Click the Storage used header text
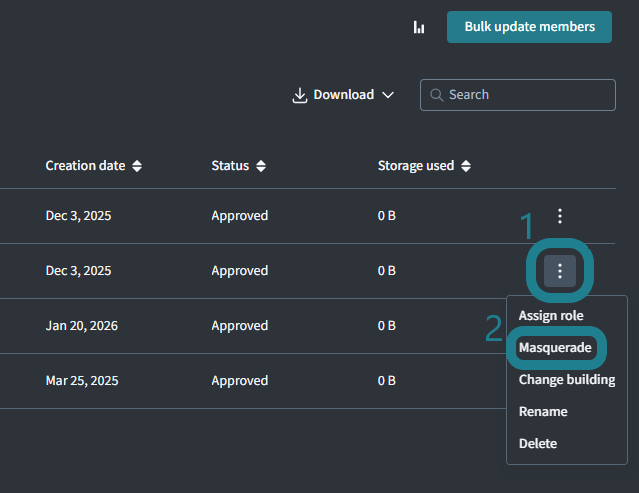 pos(416,166)
